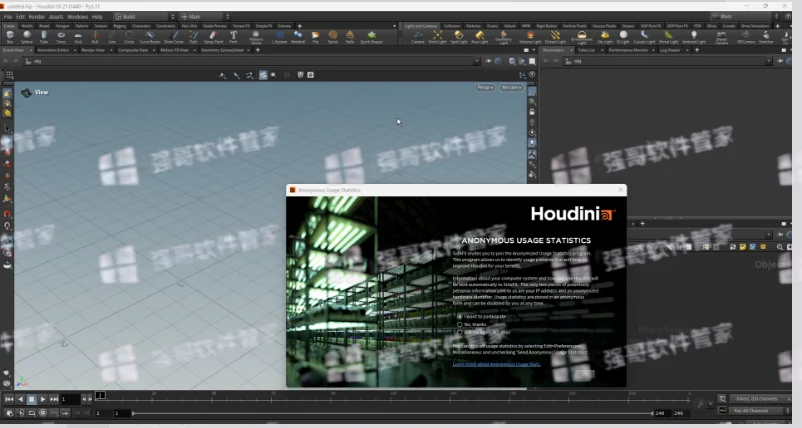Screen dimensions: 802x428
Task: Add a Volume Light from the shelf
Action: pyautogui.click(x=530, y=36)
